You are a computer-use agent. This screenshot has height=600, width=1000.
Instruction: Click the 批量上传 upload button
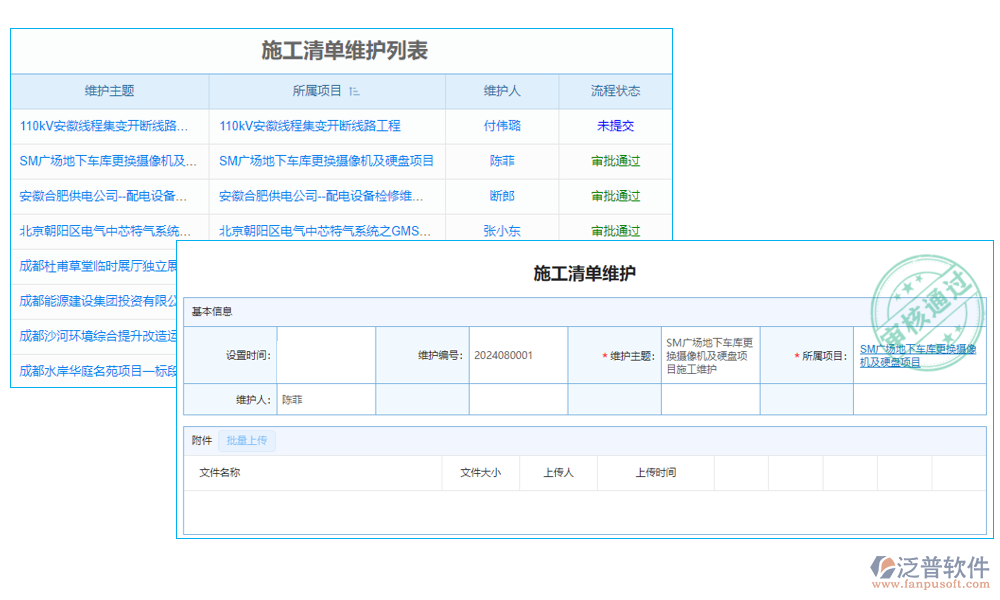click(x=246, y=440)
